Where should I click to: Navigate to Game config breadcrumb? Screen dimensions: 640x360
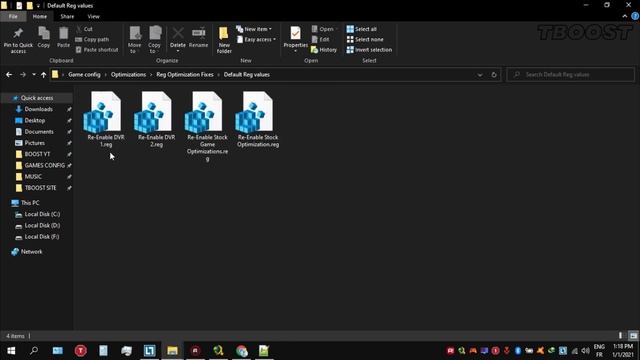pos(84,75)
